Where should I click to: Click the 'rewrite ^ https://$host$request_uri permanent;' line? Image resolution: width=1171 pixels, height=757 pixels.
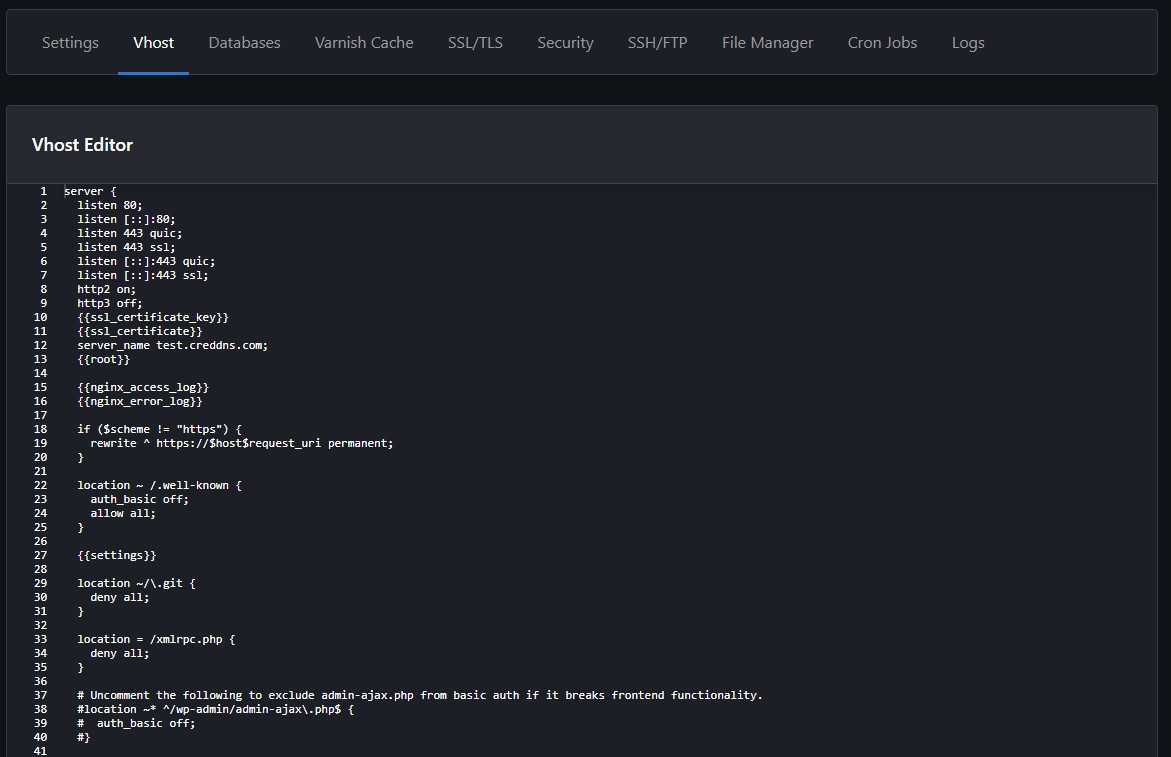241,443
